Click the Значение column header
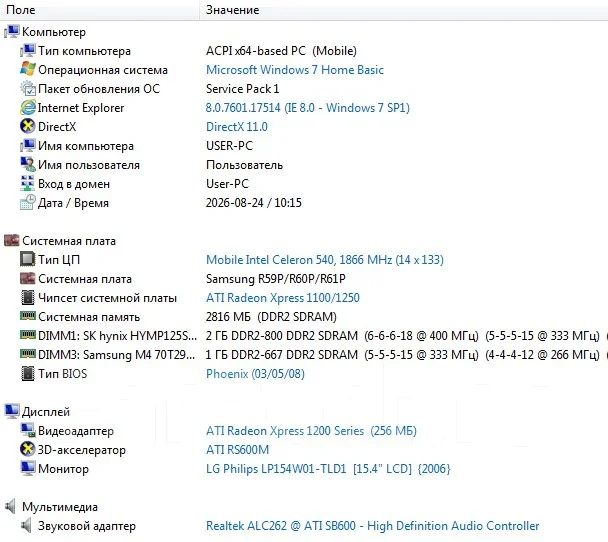This screenshot has width=608, height=542. click(404, 10)
